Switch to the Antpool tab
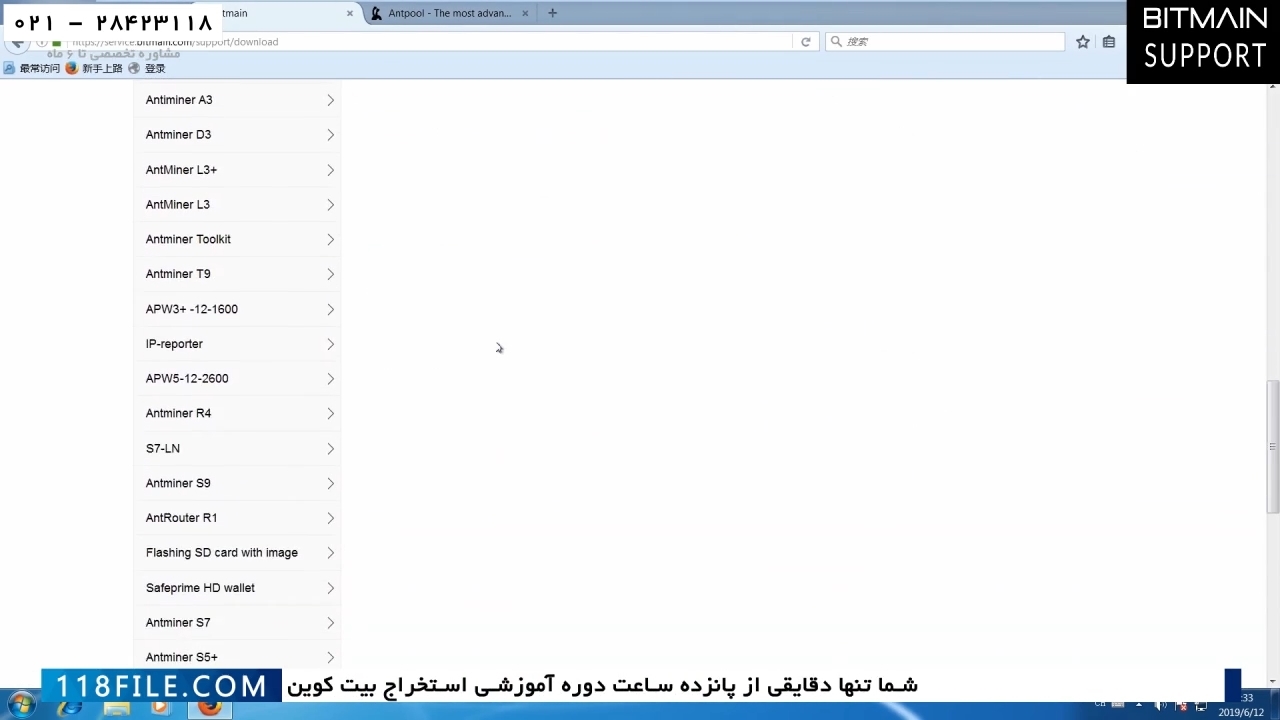The height and width of the screenshot is (720, 1280). click(x=449, y=13)
